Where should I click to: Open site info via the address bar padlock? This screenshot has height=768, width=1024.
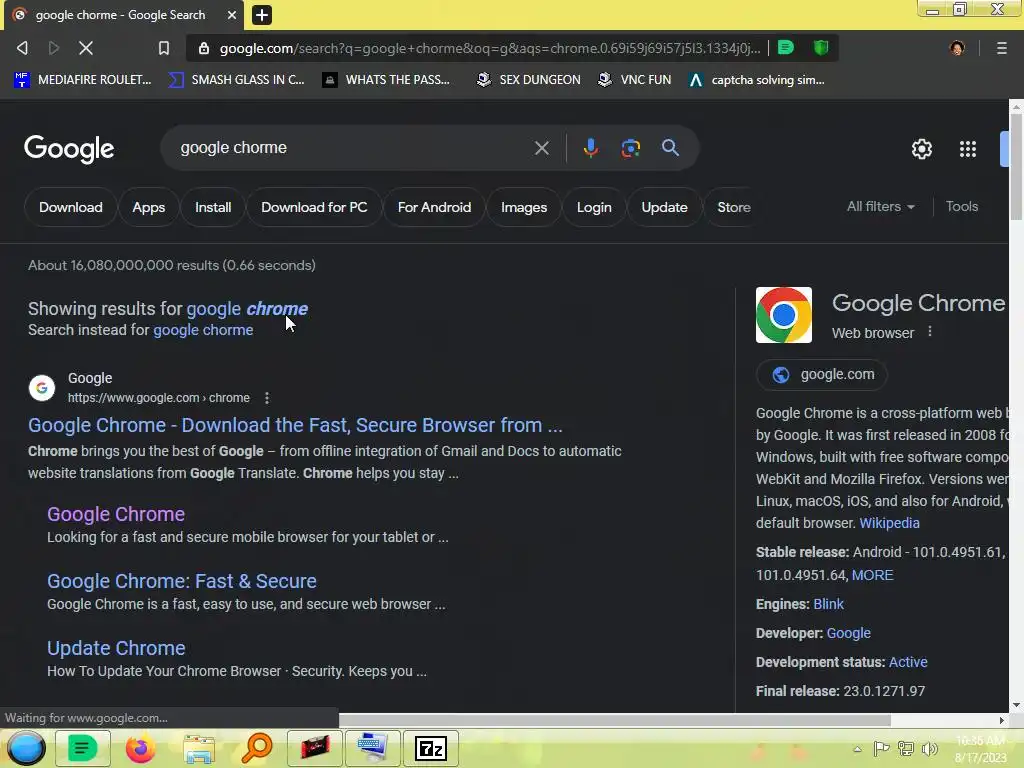pos(204,48)
